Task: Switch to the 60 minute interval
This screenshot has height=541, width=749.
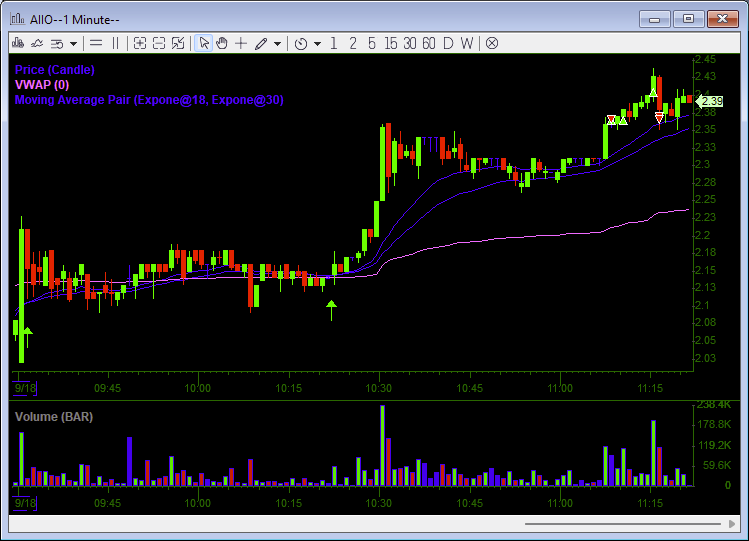Action: (428, 43)
